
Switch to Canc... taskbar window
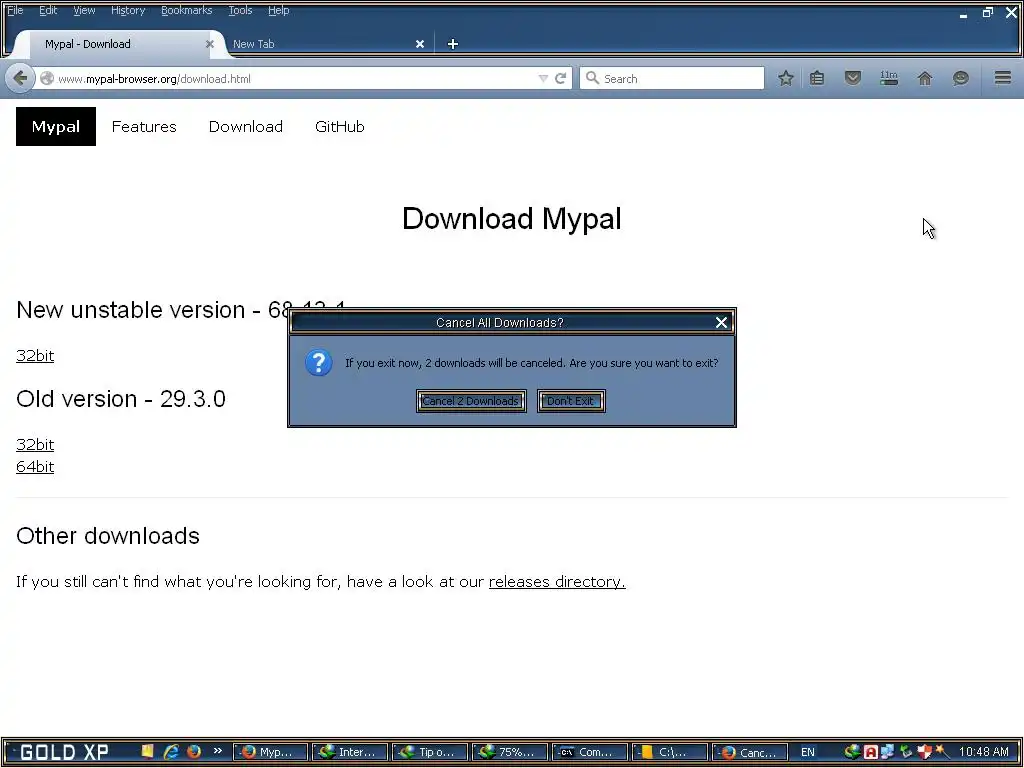coord(749,752)
